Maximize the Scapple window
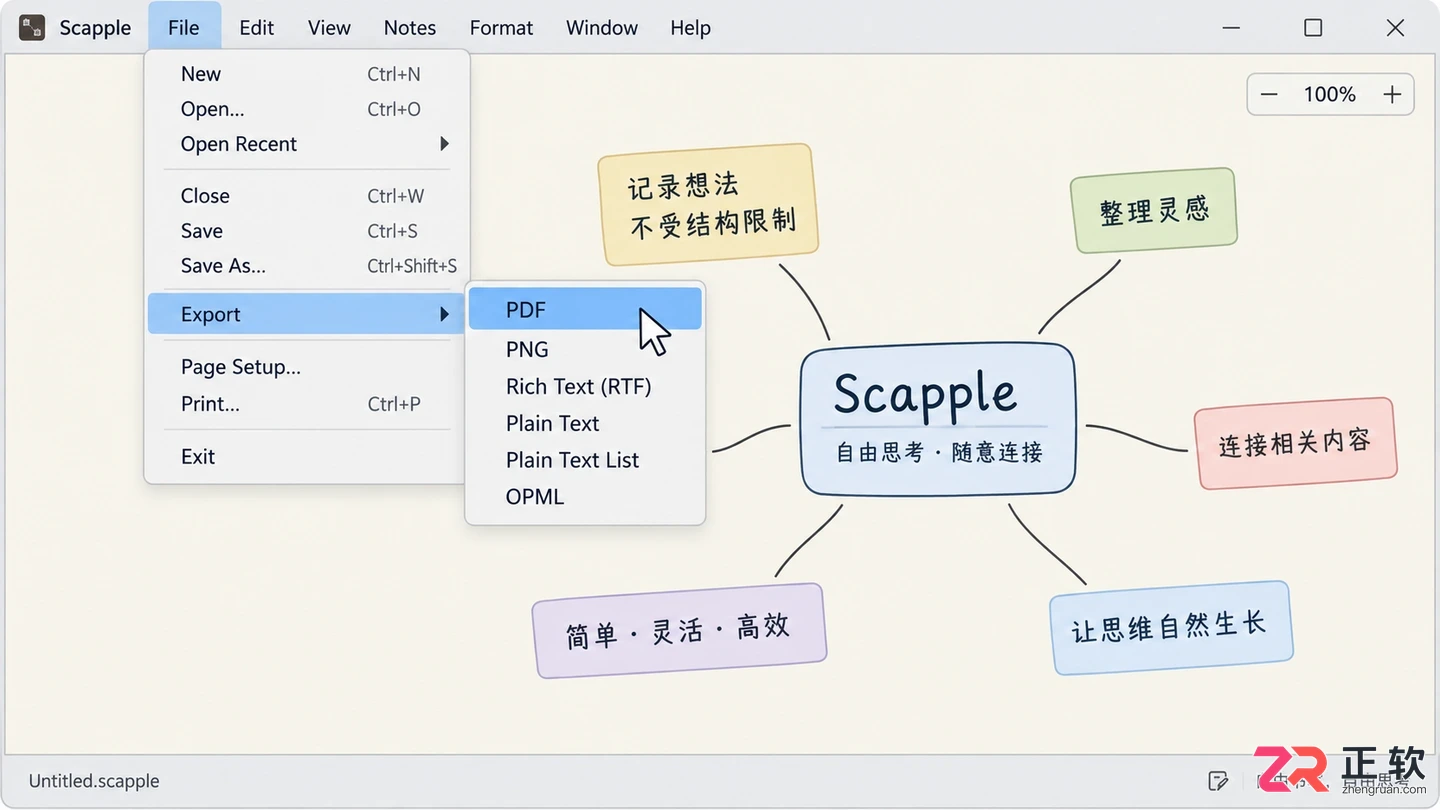This screenshot has height=810, width=1440. 1313,28
